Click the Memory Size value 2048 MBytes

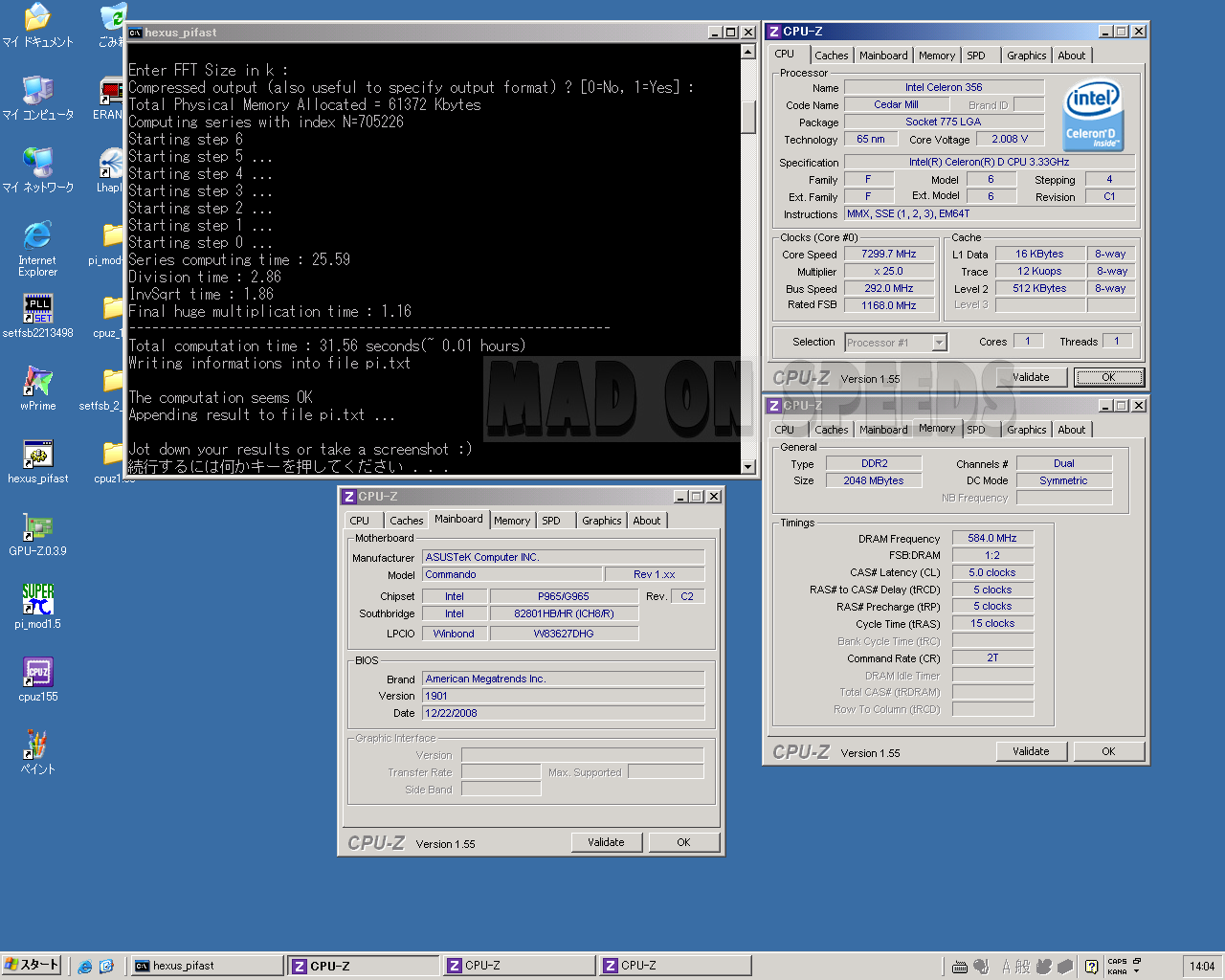(874, 480)
